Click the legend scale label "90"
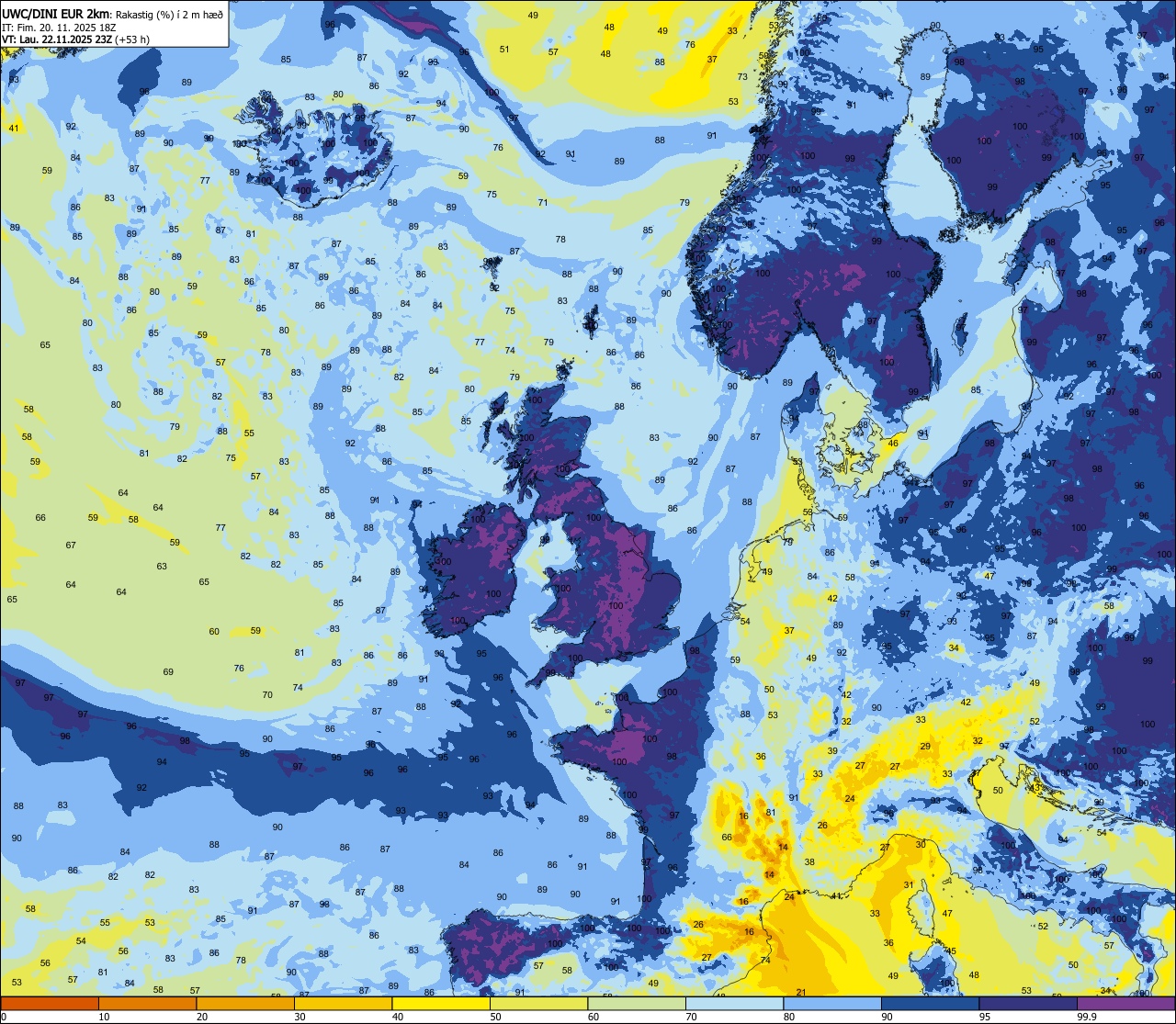 887,1017
